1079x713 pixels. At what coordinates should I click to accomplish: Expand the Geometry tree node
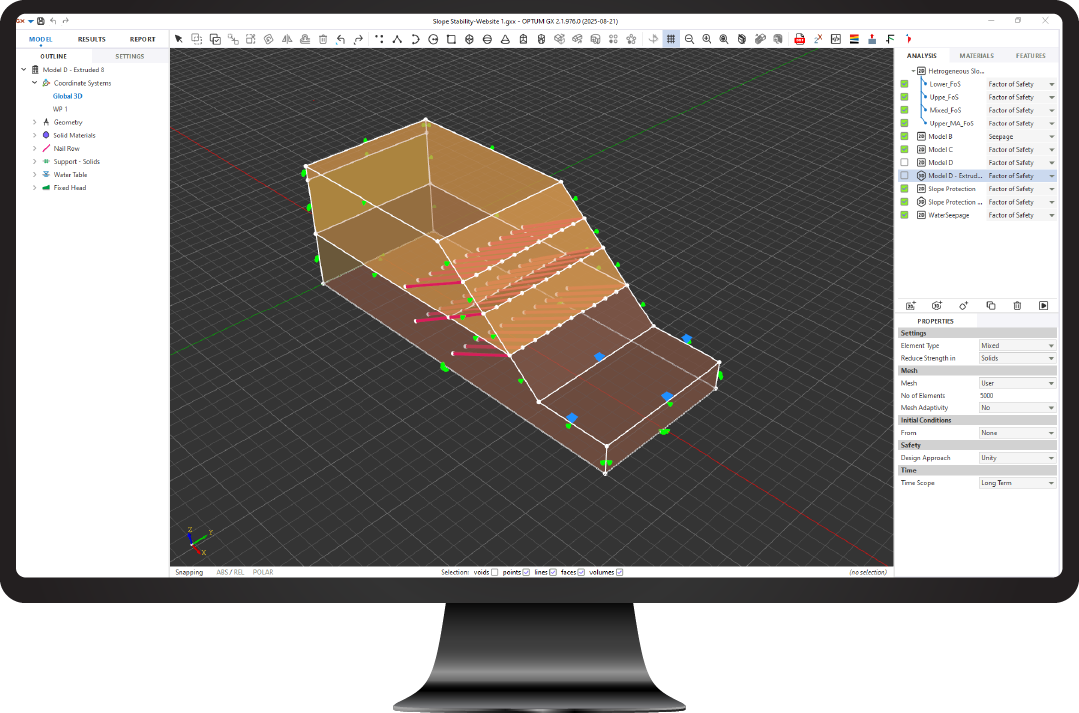point(35,122)
